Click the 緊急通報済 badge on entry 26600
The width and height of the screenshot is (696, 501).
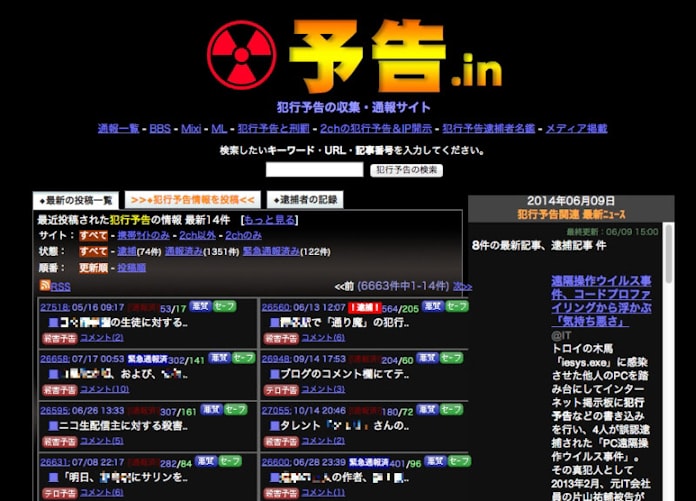click(x=369, y=462)
